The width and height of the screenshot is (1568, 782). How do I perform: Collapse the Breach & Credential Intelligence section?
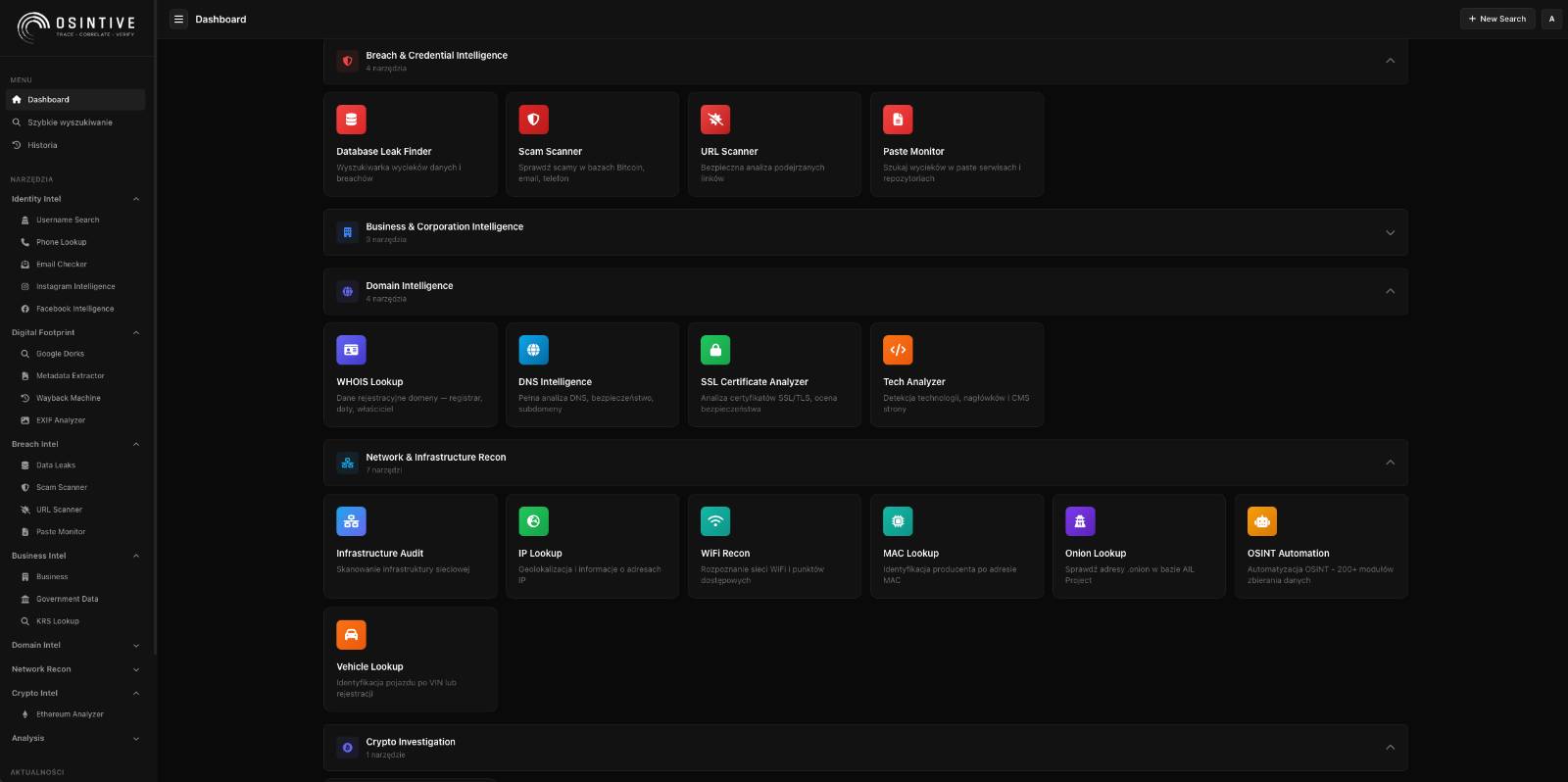click(x=1390, y=61)
